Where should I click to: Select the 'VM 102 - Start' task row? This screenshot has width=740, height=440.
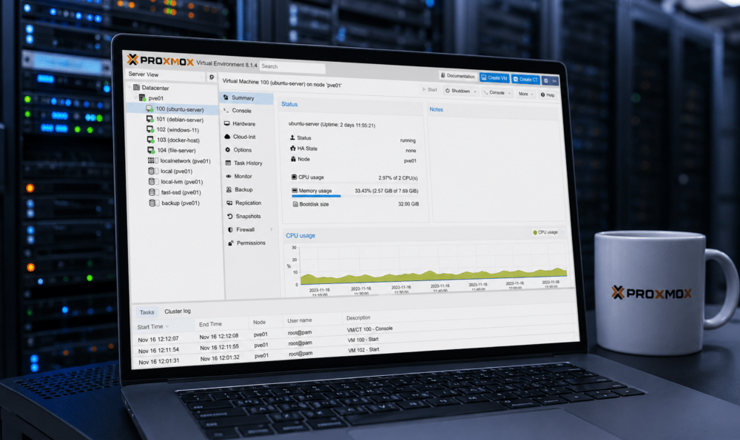[356, 354]
